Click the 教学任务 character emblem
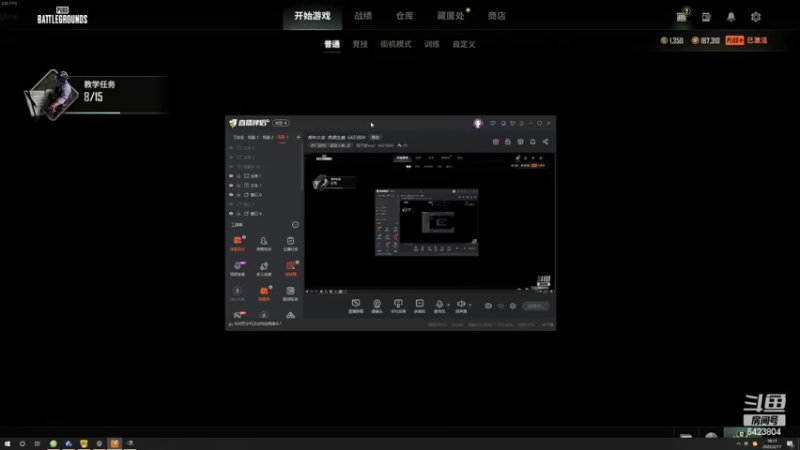 pos(51,95)
